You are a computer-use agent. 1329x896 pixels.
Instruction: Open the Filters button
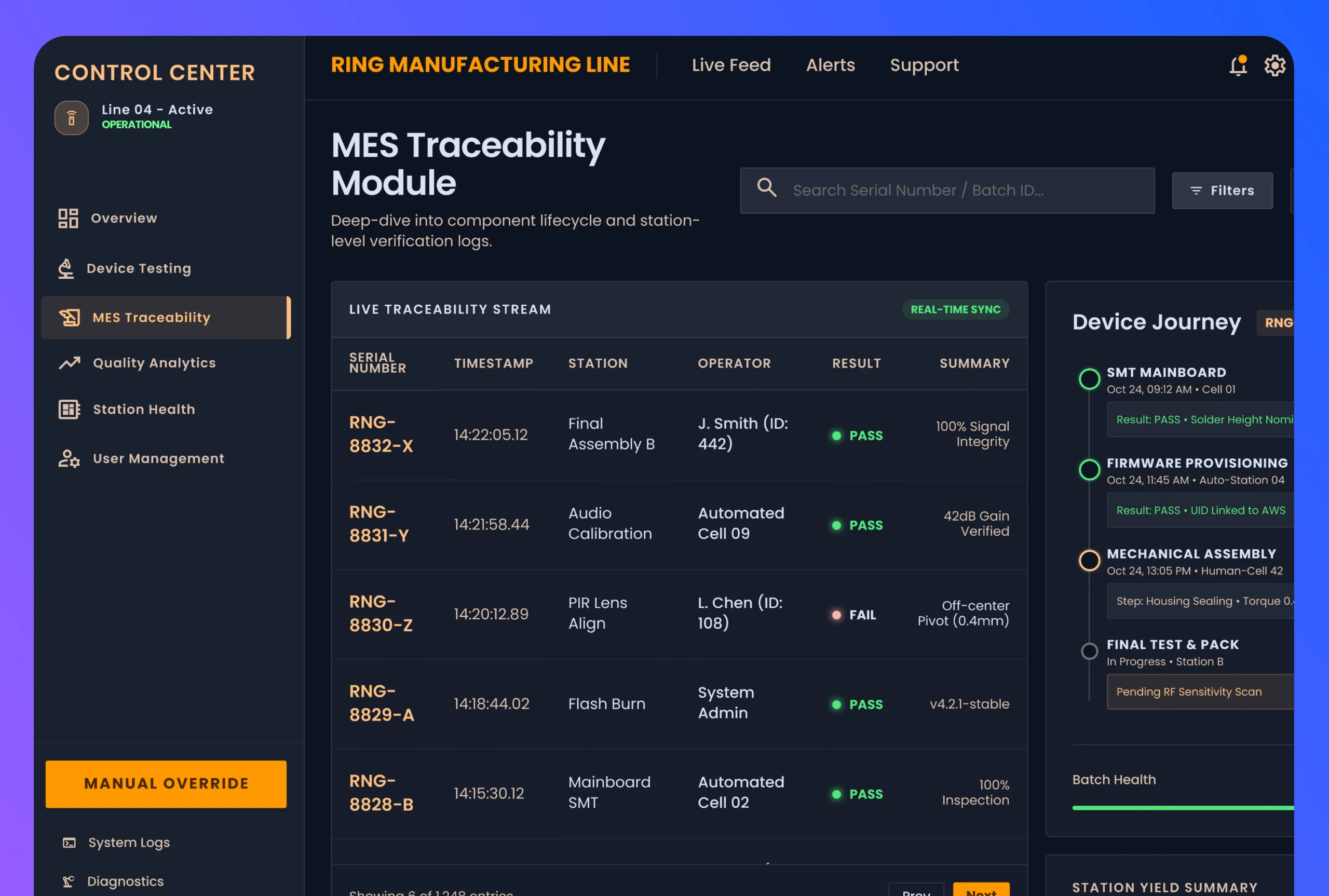coord(1222,191)
